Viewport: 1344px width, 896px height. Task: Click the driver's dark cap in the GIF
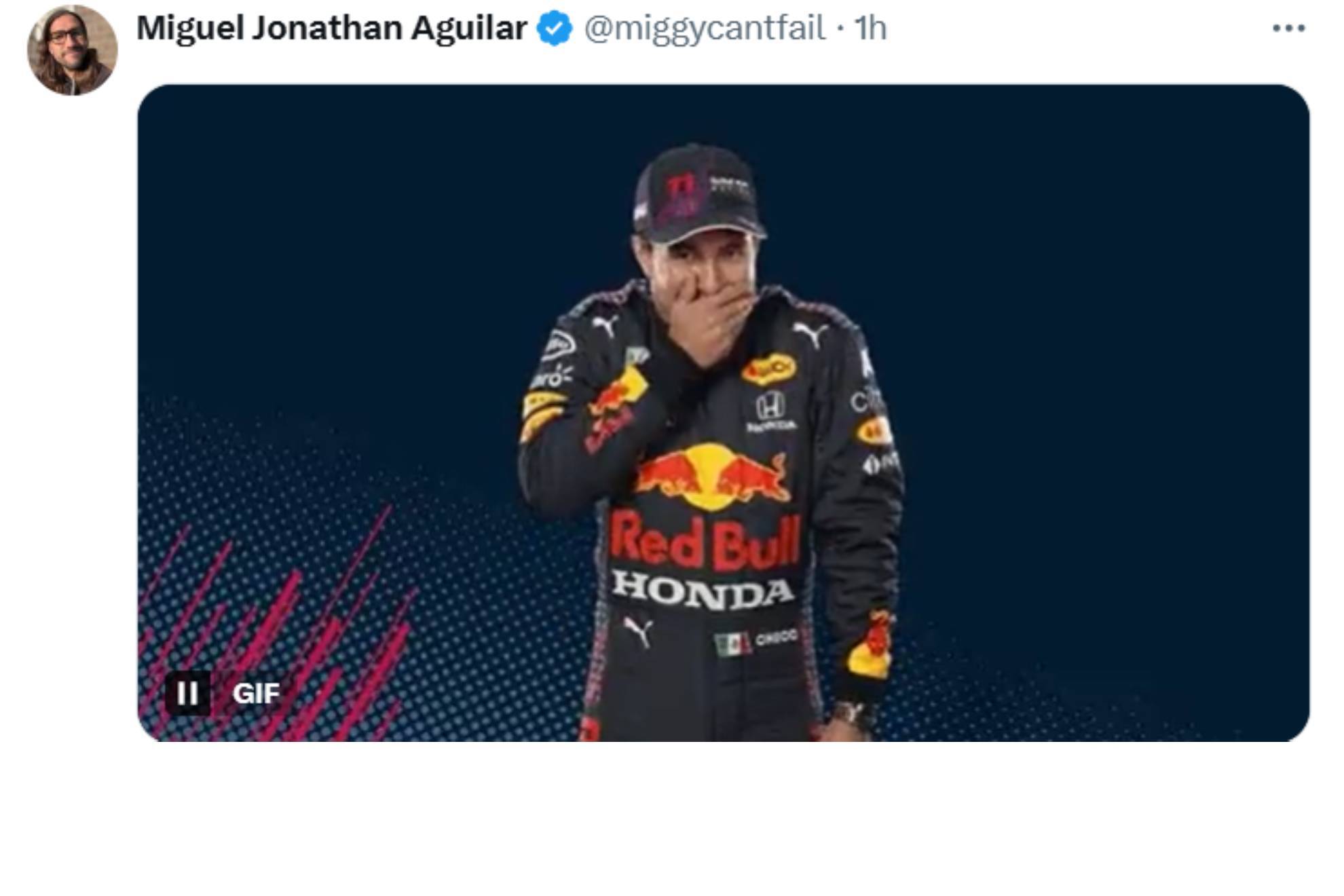699,193
